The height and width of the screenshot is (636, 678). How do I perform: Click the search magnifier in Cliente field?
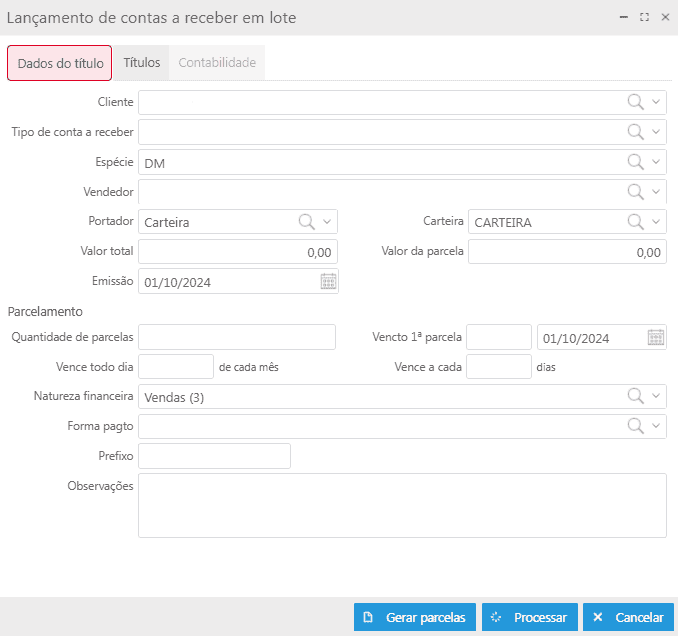pos(635,102)
